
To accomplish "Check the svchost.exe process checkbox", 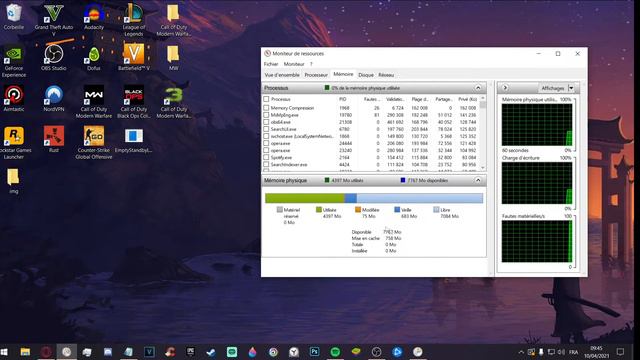I will [266, 136].
